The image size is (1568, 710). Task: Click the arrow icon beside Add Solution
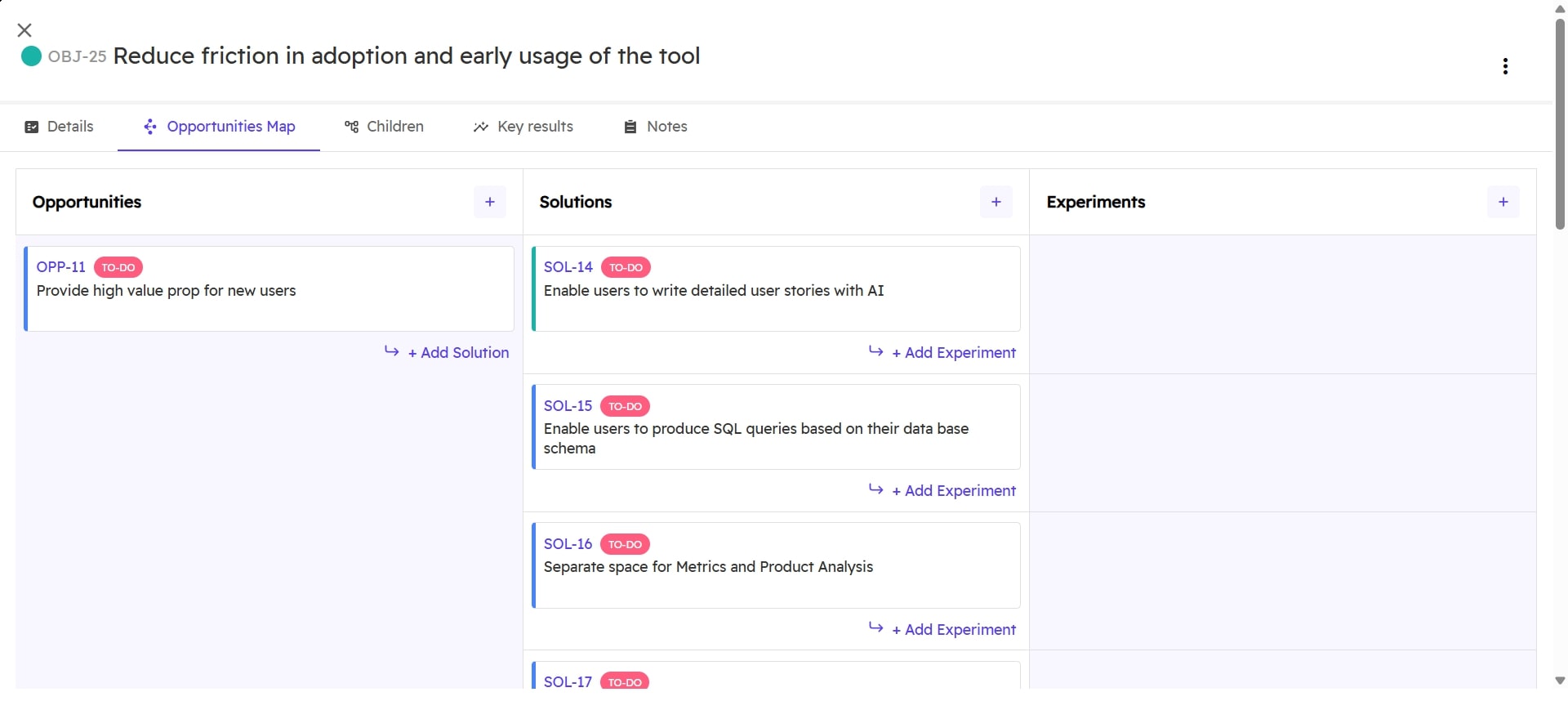click(392, 351)
